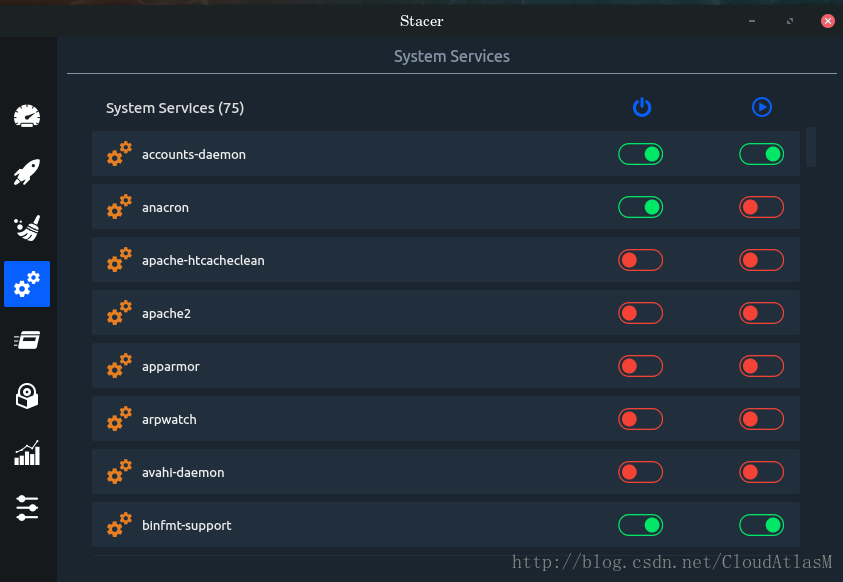
Task: Start apache2 with running toggle
Action: (761, 313)
